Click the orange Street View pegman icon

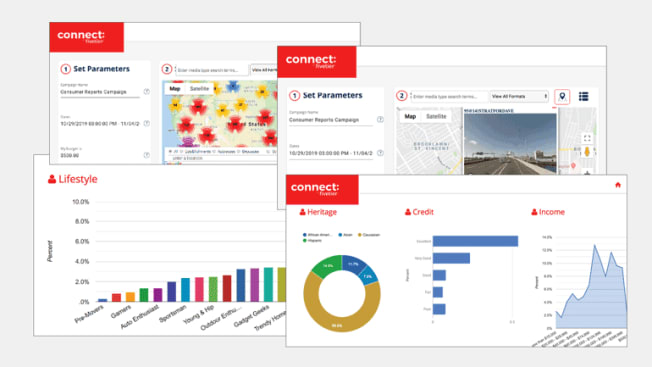[587, 152]
